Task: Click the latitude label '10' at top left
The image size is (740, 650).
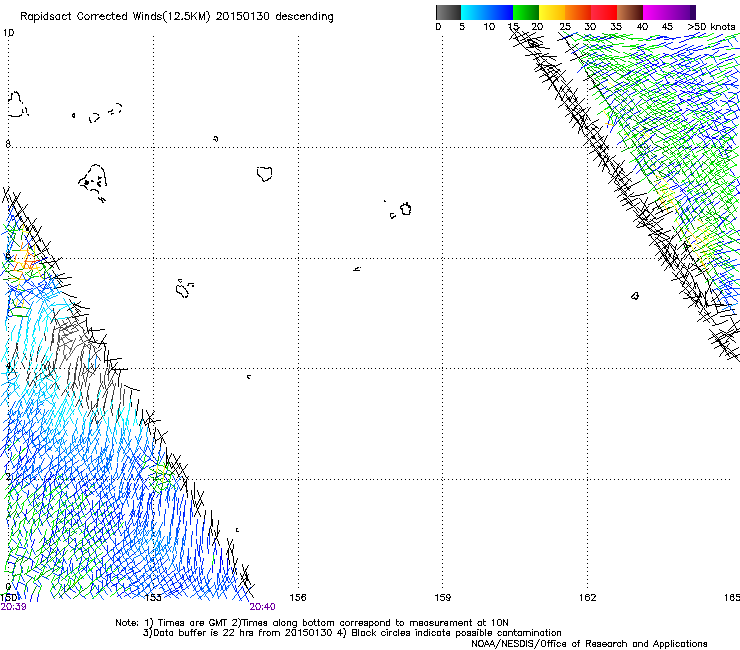Action: point(8,33)
